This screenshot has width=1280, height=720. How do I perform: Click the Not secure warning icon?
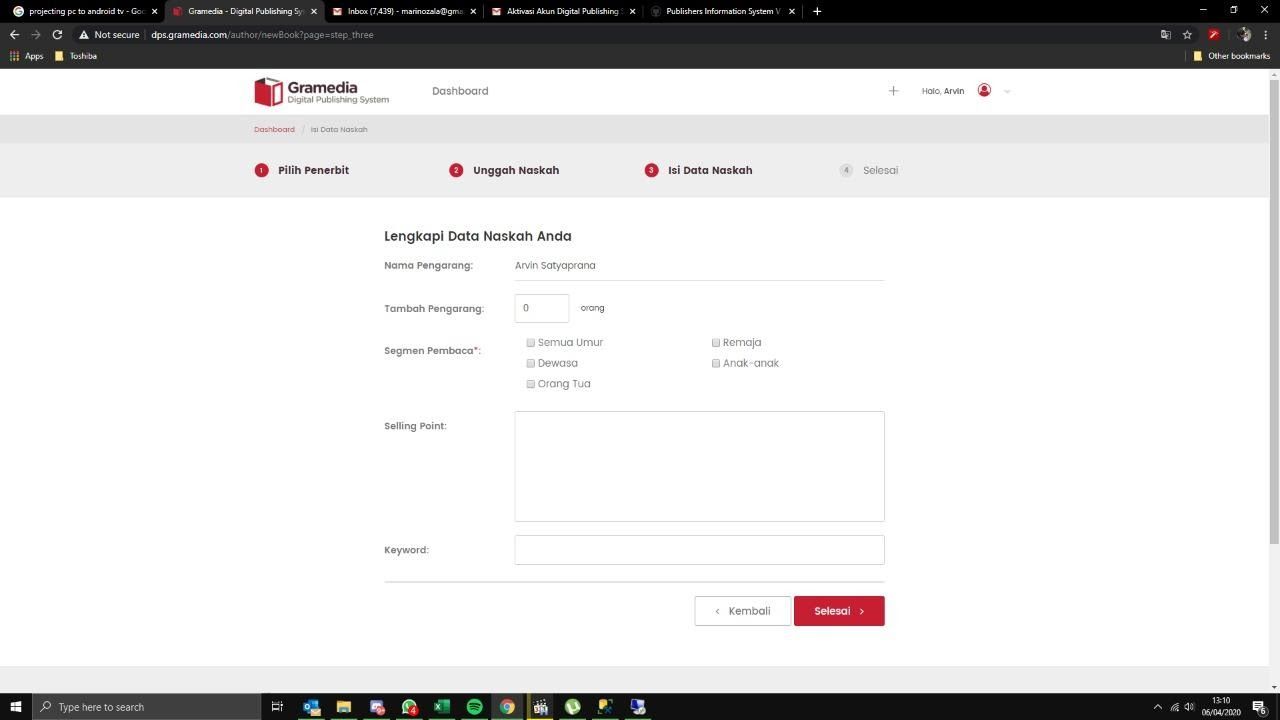pos(84,34)
